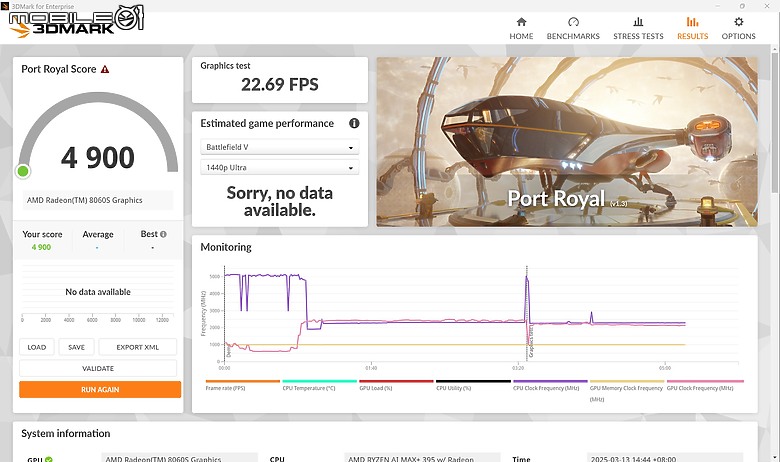This screenshot has height=462, width=780.
Task: Click the 2025-03-13 time field
Action: (x=665, y=458)
